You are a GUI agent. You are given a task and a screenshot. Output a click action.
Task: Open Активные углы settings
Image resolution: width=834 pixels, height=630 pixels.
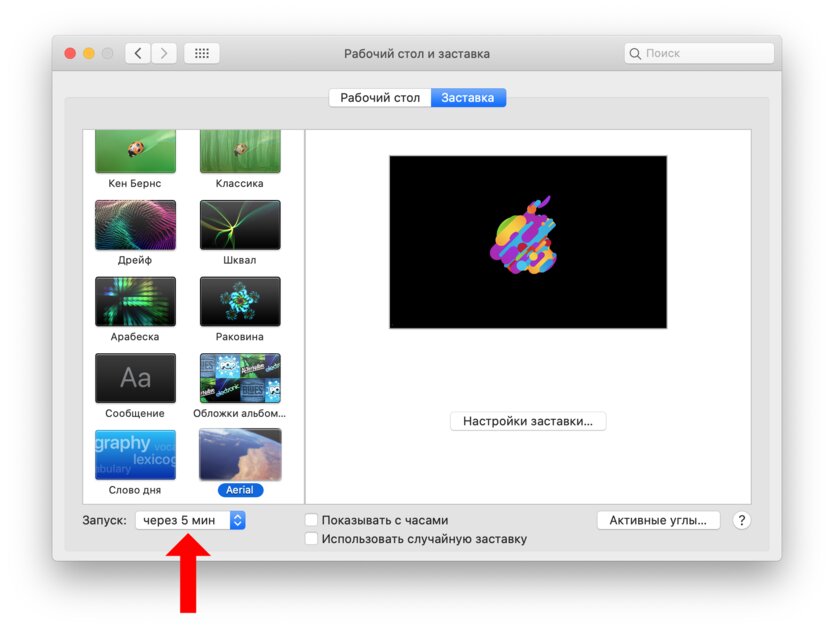coord(658,520)
